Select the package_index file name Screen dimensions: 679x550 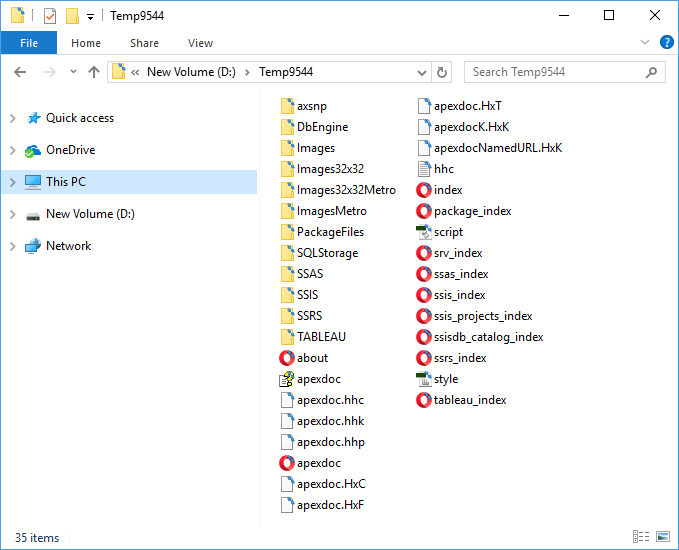pyautogui.click(x=472, y=211)
